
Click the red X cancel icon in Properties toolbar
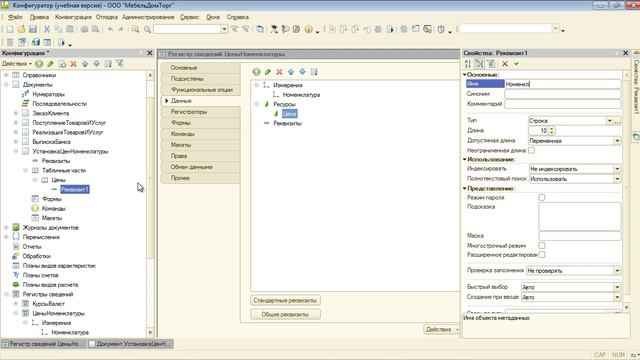(505, 64)
